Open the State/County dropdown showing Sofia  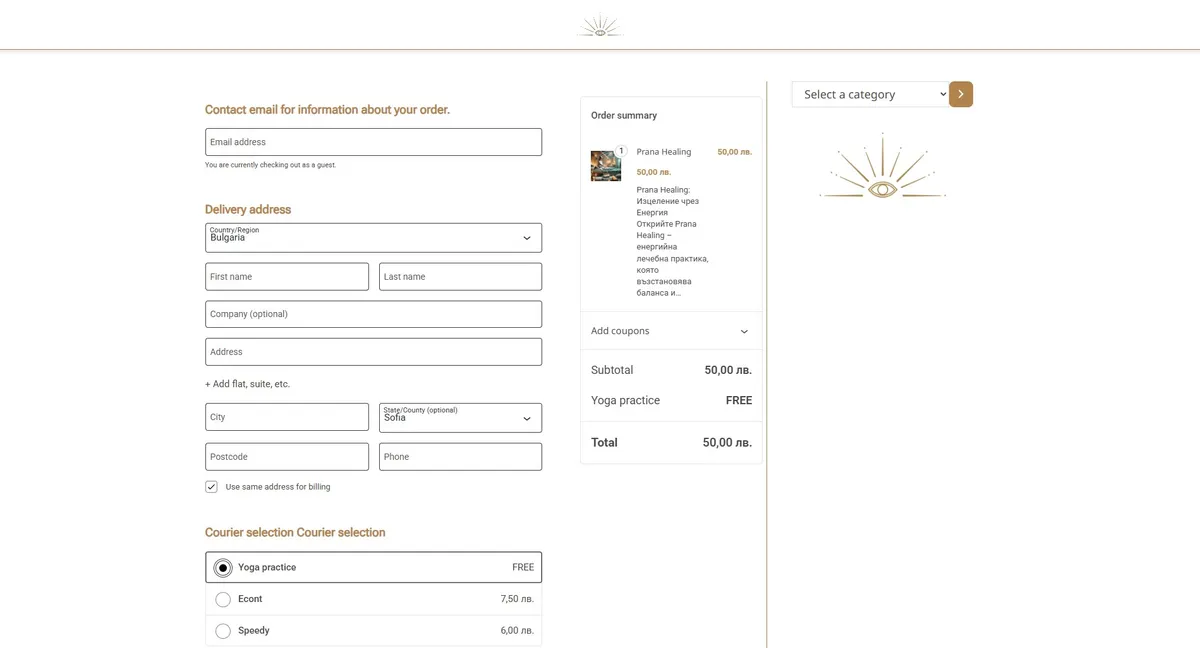pos(460,417)
